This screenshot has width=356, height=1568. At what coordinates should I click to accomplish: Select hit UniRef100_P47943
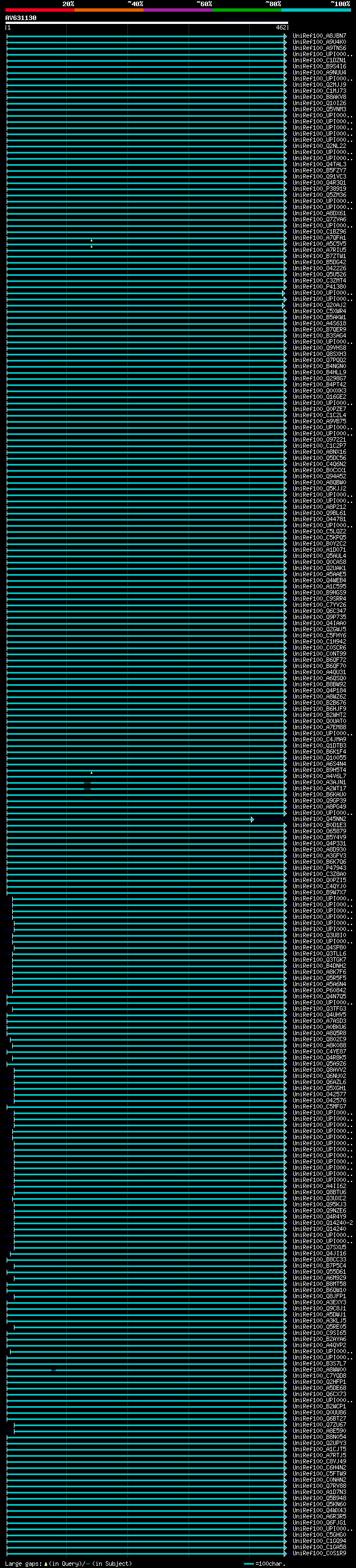319,868
